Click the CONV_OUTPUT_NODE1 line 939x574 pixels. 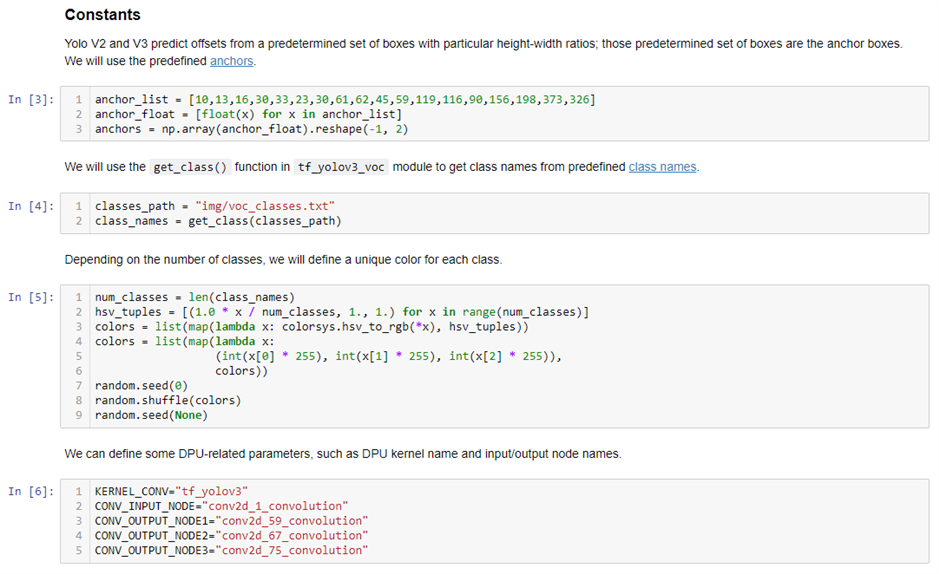coord(231,521)
